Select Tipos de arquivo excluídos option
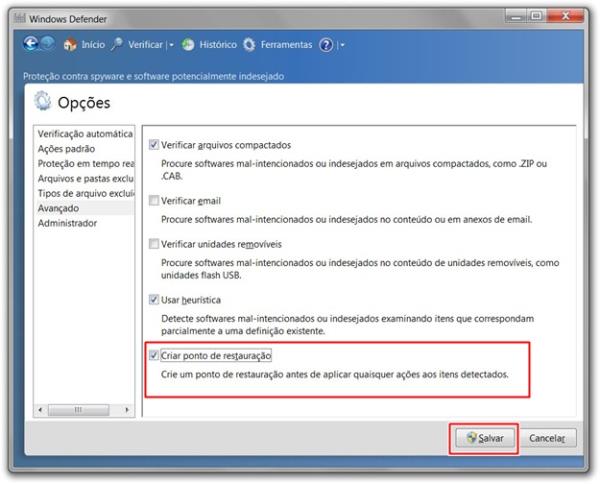The width and height of the screenshot is (600, 484). coord(85,194)
